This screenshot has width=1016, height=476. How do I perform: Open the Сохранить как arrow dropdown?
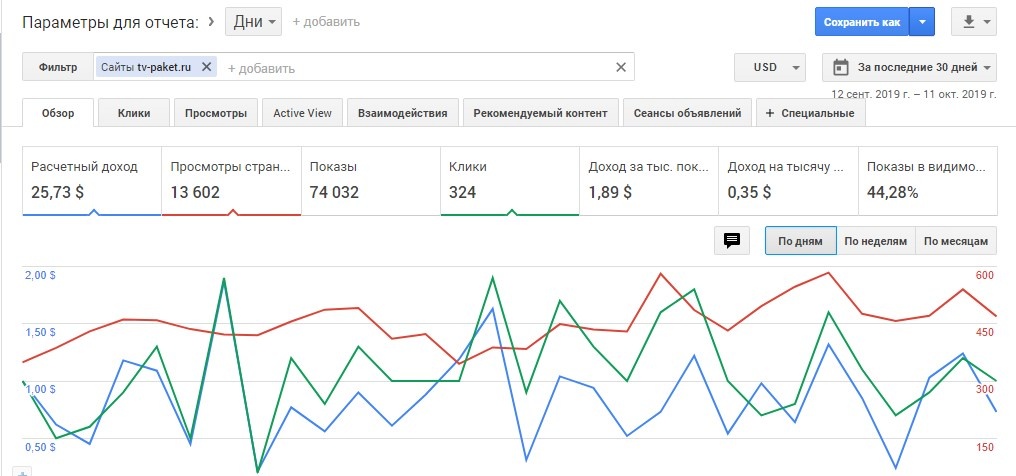tap(923, 21)
